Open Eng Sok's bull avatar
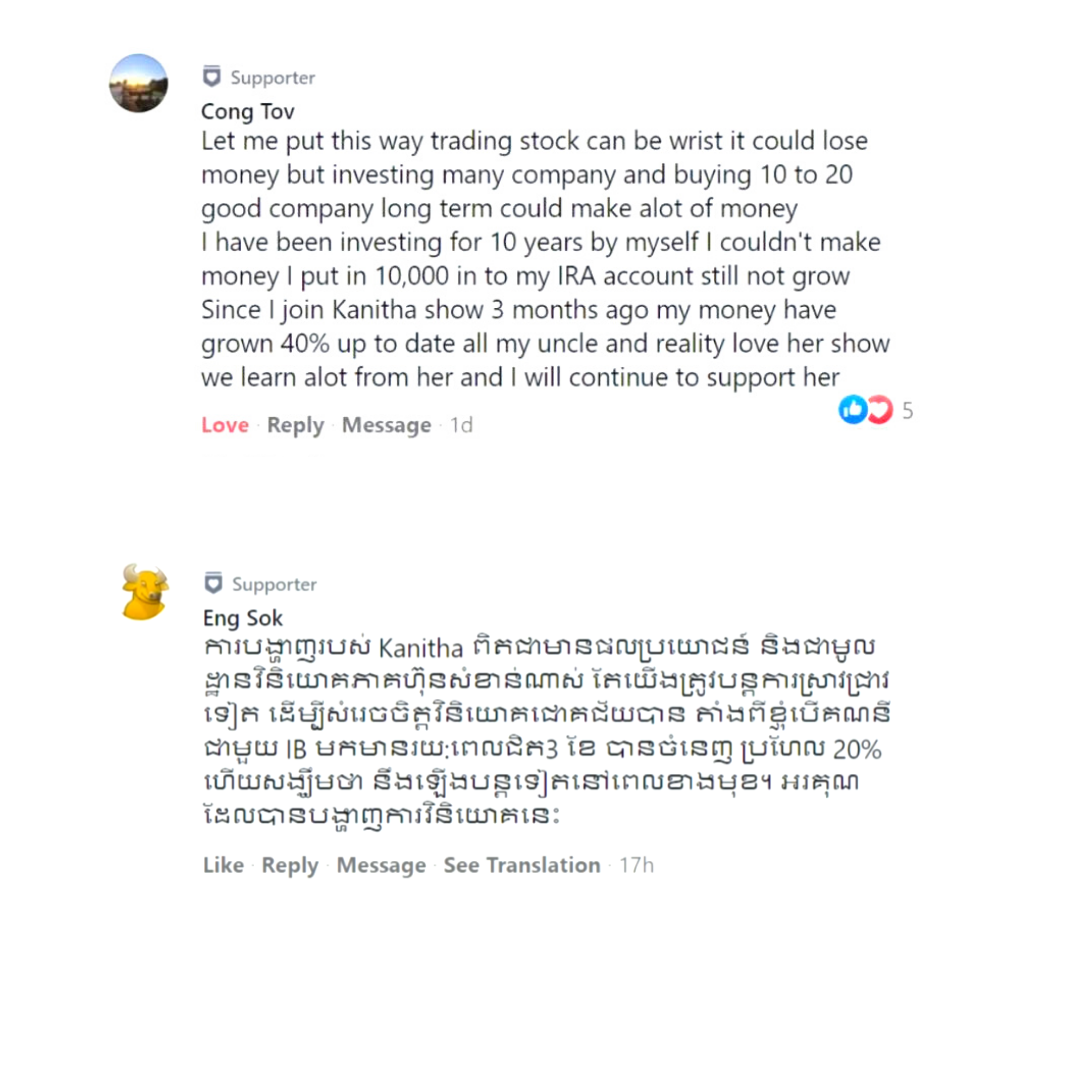 145,592
